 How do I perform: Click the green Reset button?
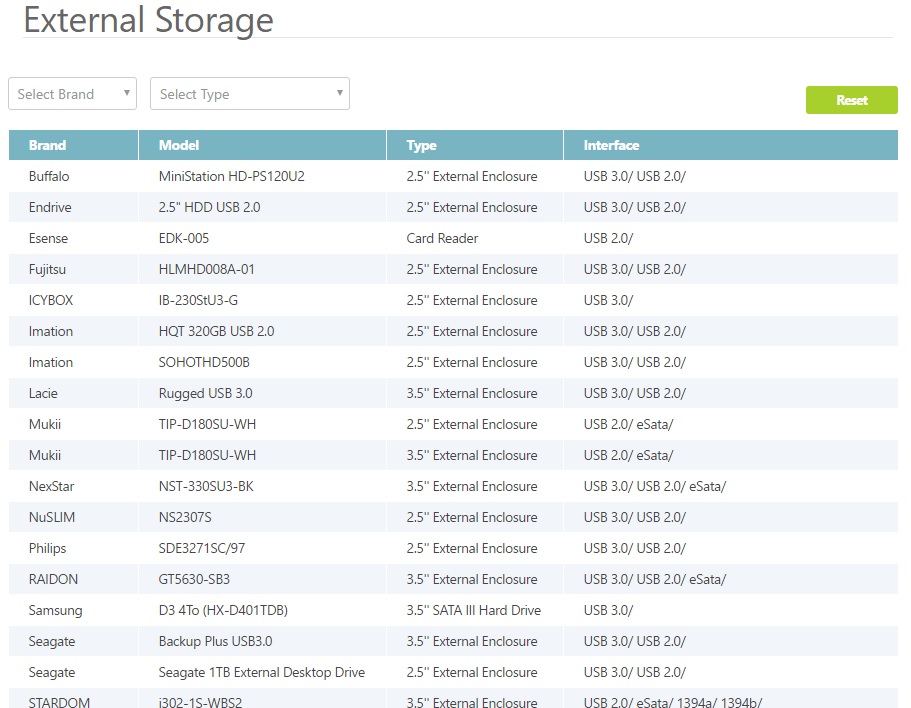click(x=851, y=100)
